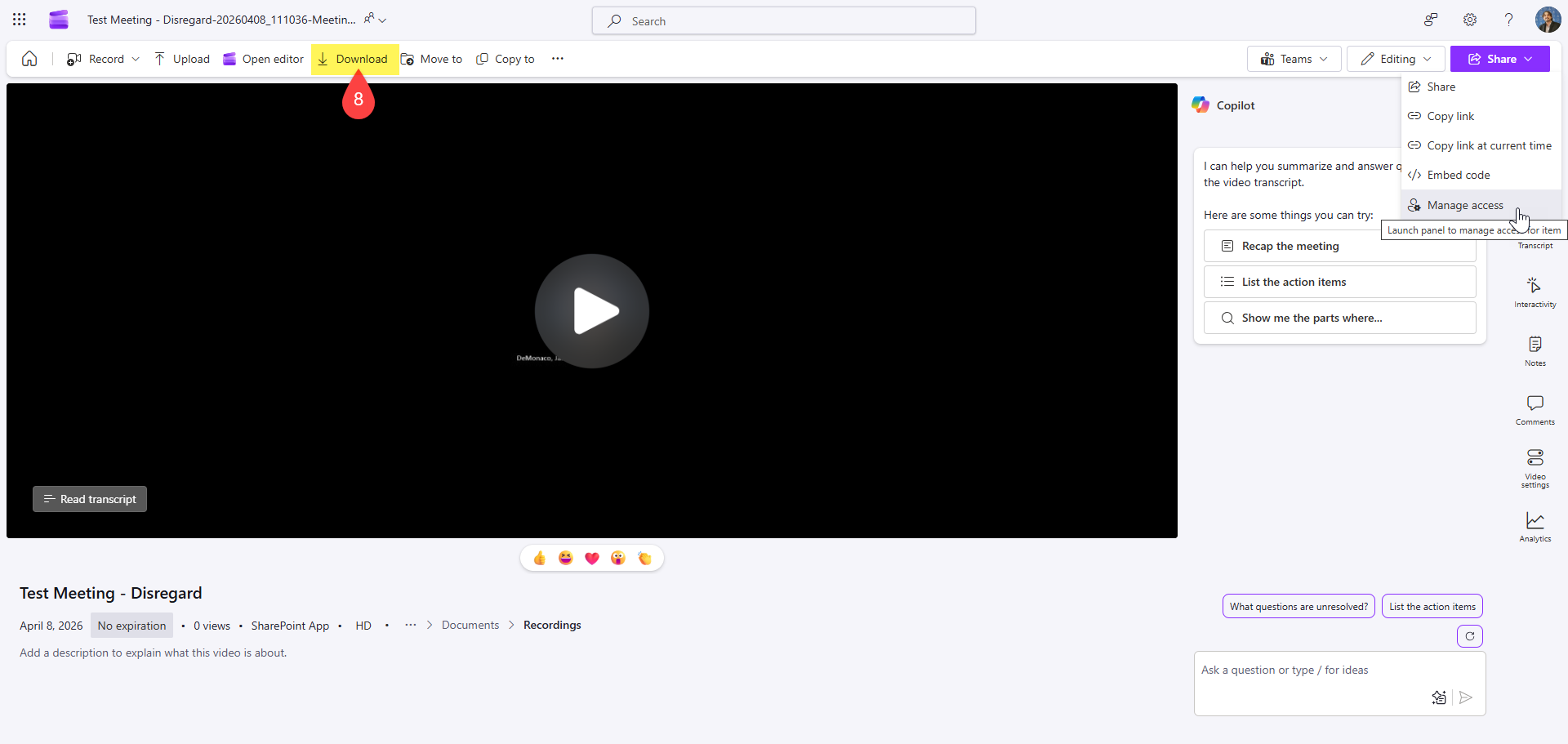Click the Home icon in toolbar
Viewport: 1568px width, 744px height.
point(29,59)
